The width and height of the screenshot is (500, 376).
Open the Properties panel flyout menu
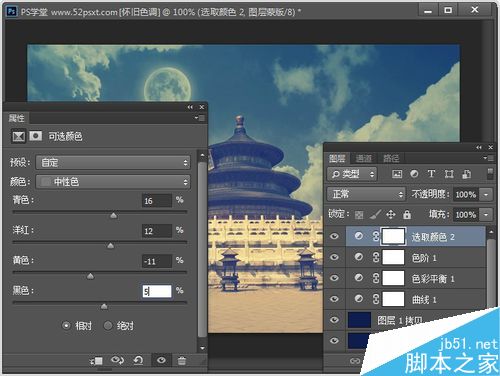(x=200, y=118)
